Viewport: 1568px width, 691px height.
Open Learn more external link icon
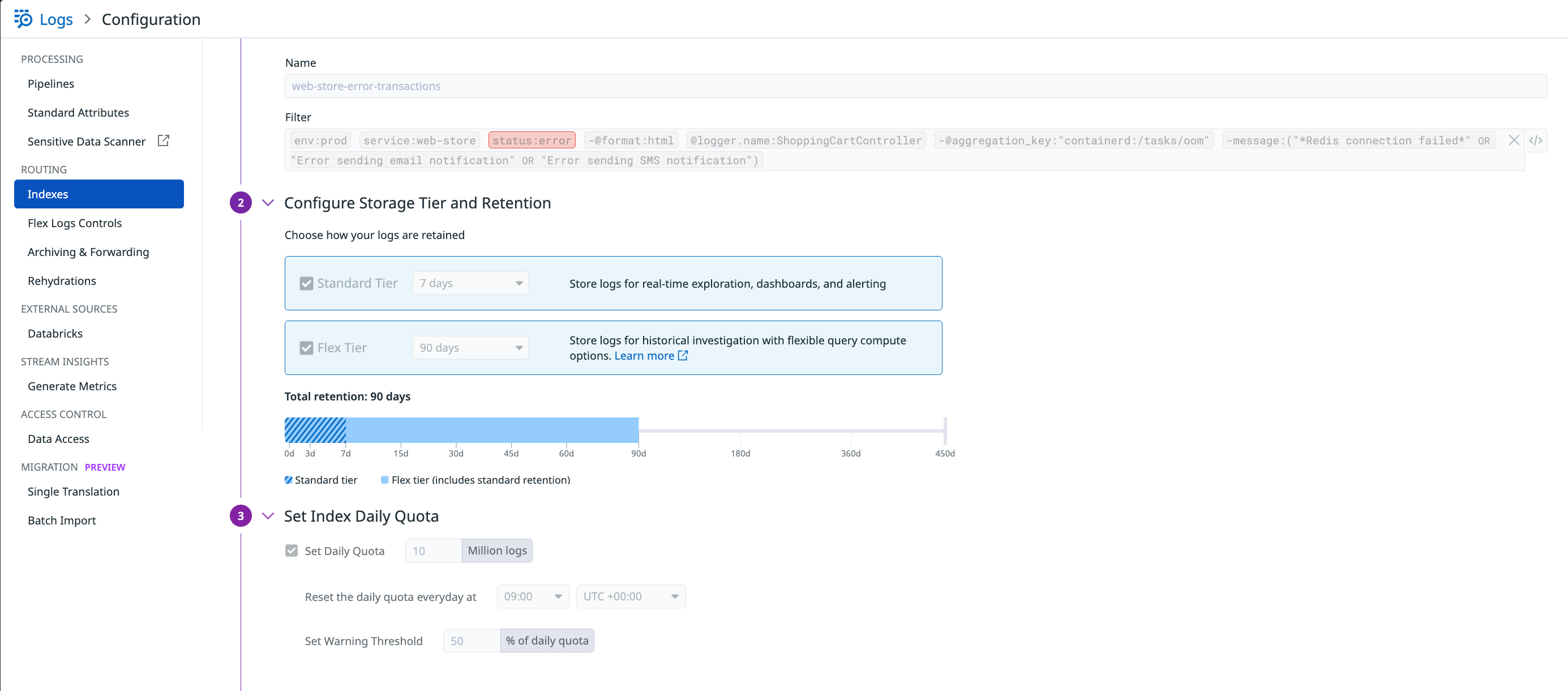coord(683,356)
